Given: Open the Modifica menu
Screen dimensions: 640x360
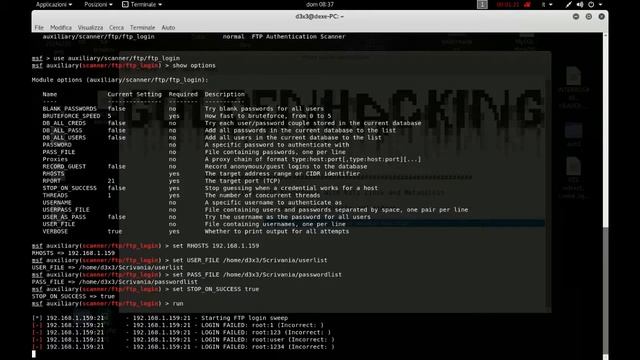Looking at the screenshot, I should click(x=61, y=27).
